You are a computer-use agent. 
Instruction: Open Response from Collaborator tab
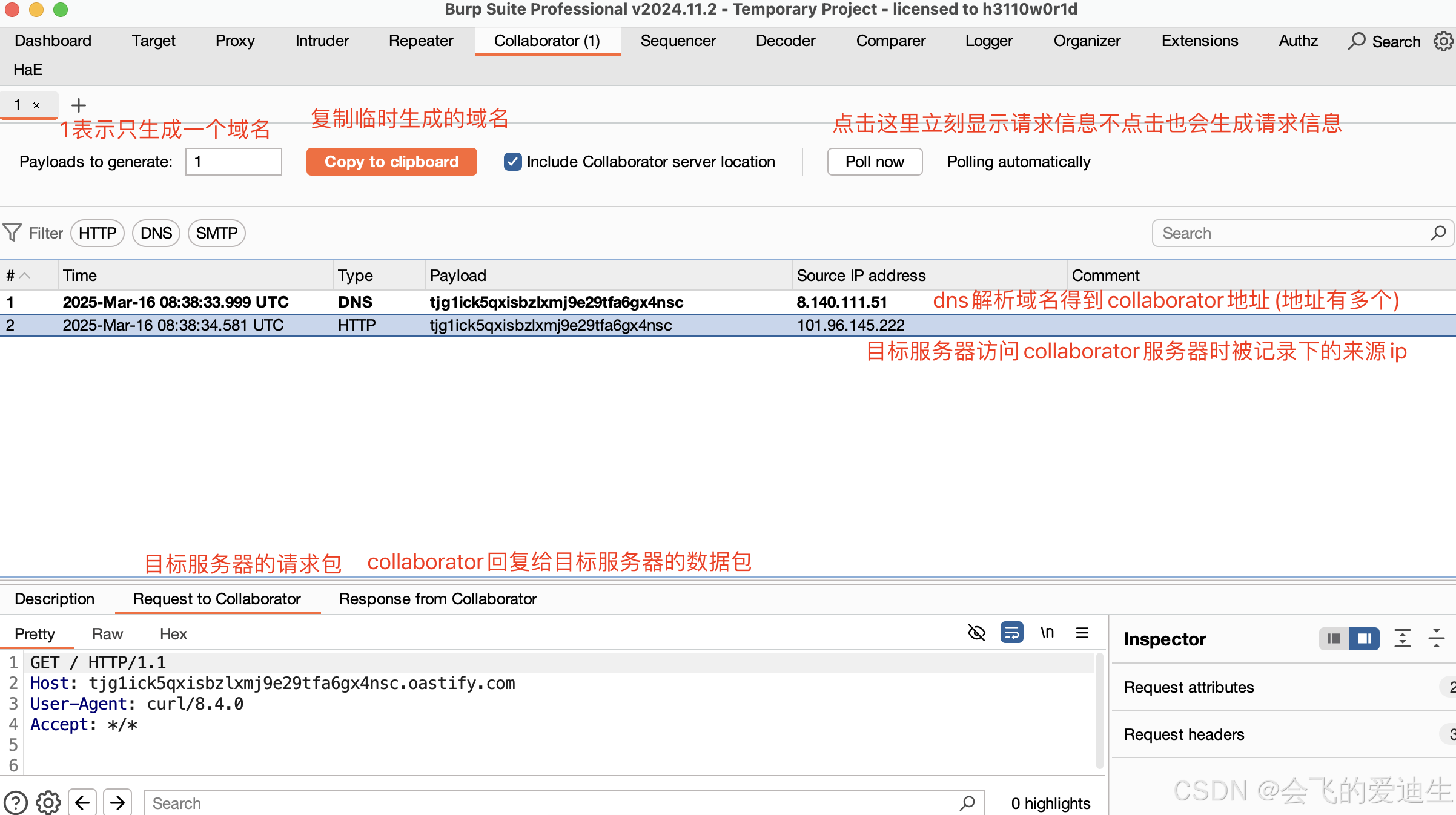[438, 599]
